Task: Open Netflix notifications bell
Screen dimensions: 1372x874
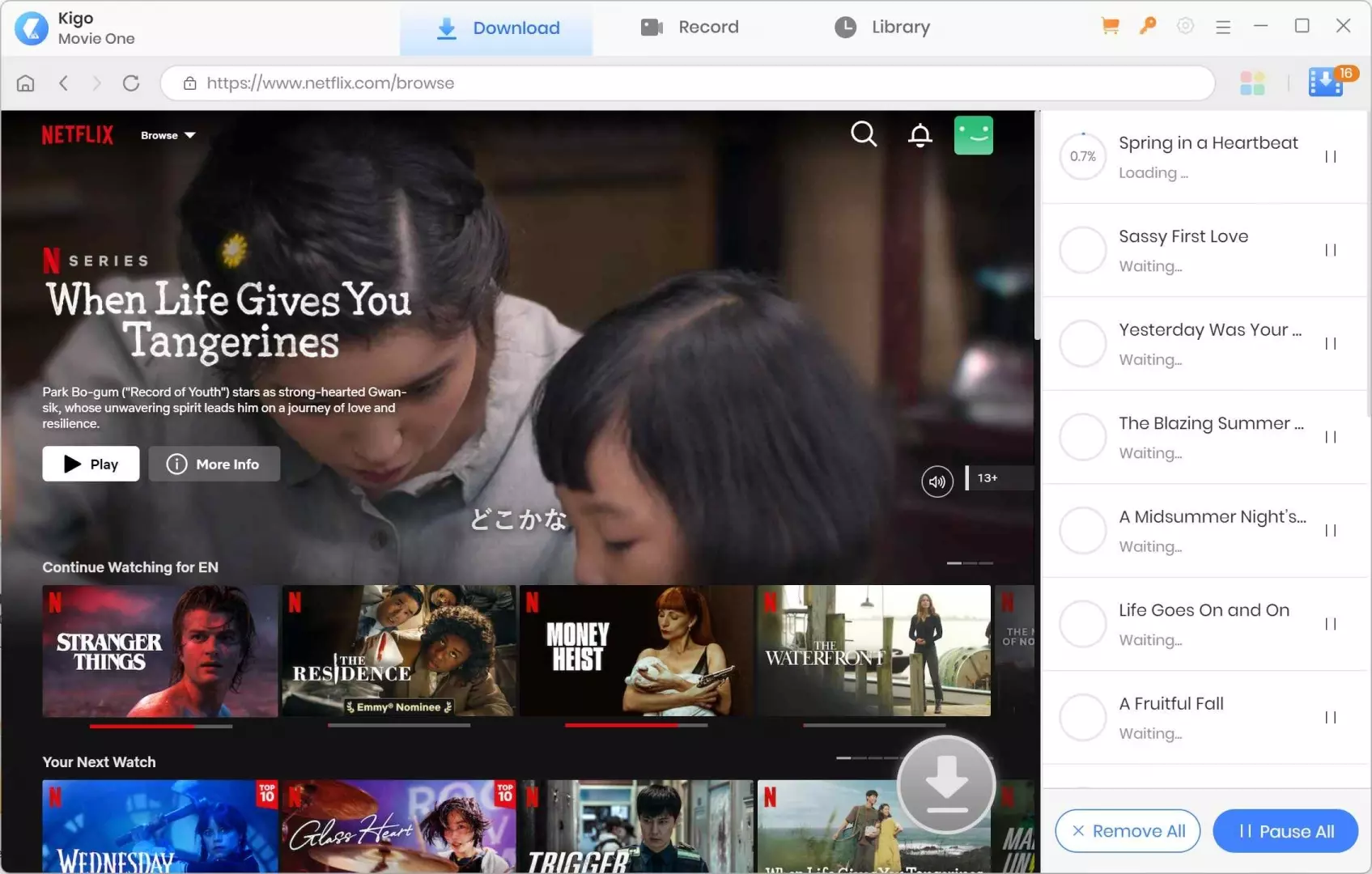Action: (920, 134)
